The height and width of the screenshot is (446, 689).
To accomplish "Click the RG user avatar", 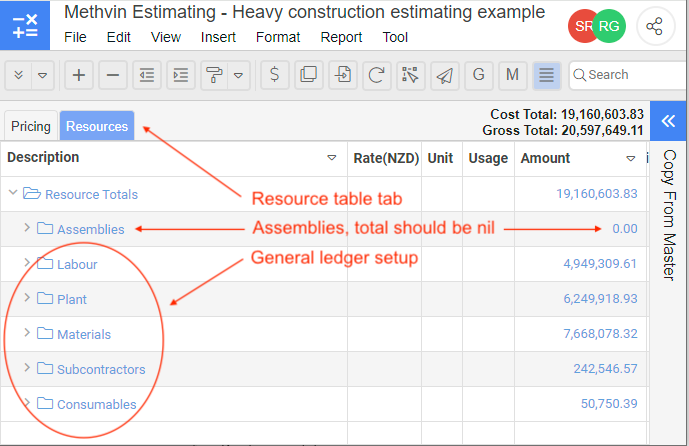I will [x=609, y=26].
